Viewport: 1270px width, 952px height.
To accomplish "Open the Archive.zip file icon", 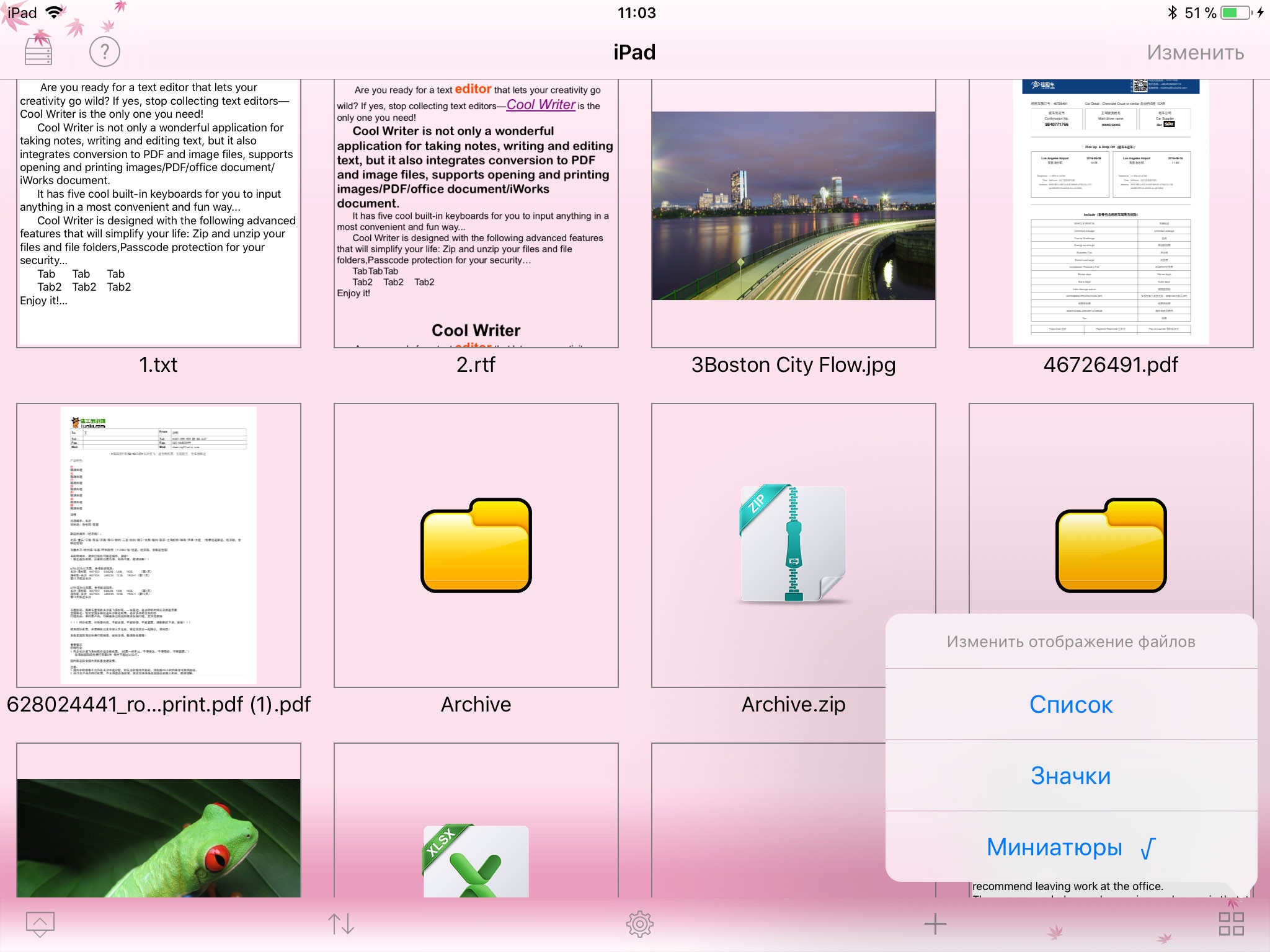I will click(793, 544).
